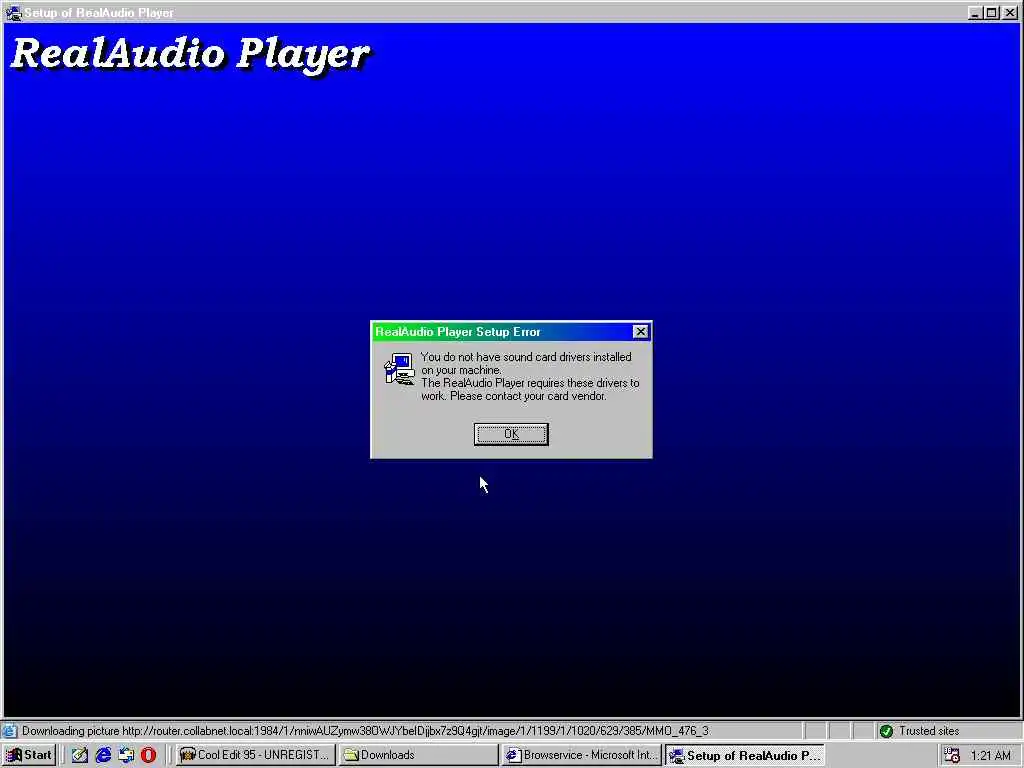Open the Start menu
The width and height of the screenshot is (1024, 768).
coord(29,755)
